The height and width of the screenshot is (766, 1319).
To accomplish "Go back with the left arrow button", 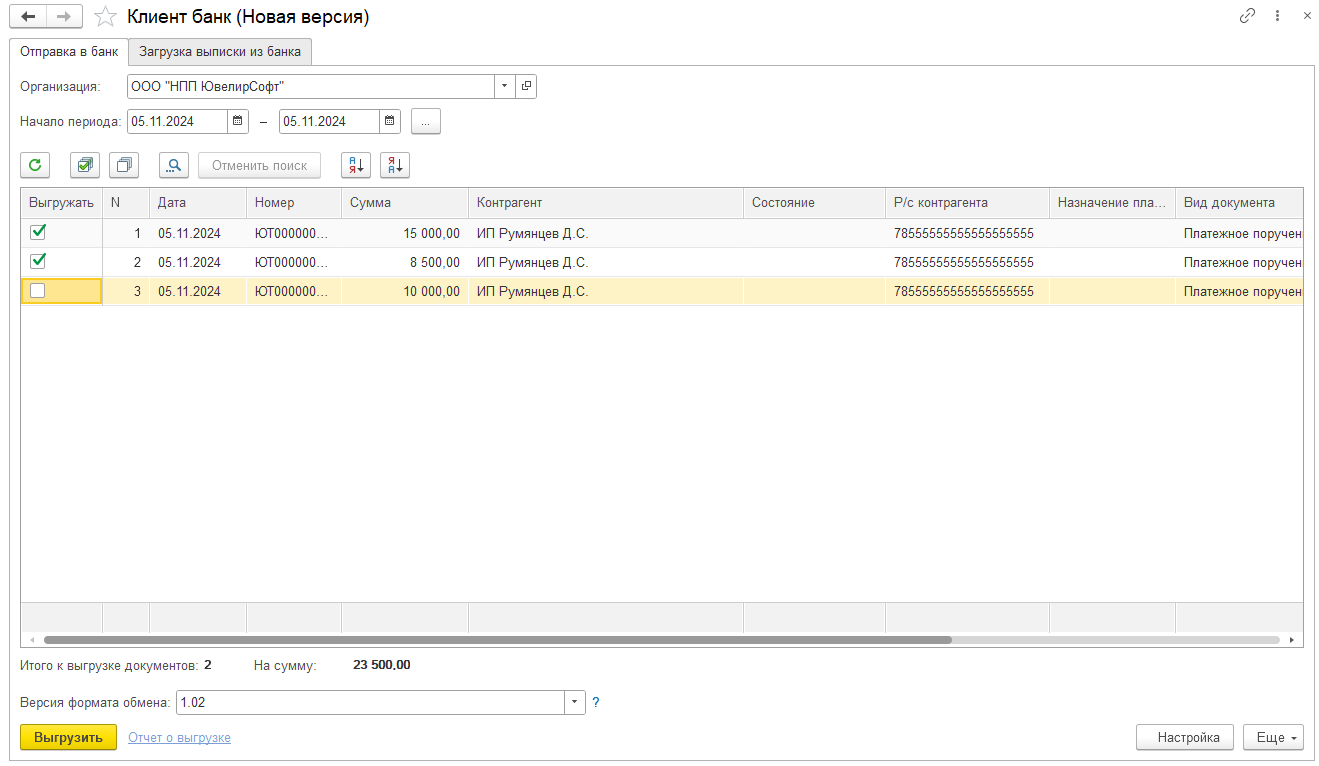I will [28, 16].
